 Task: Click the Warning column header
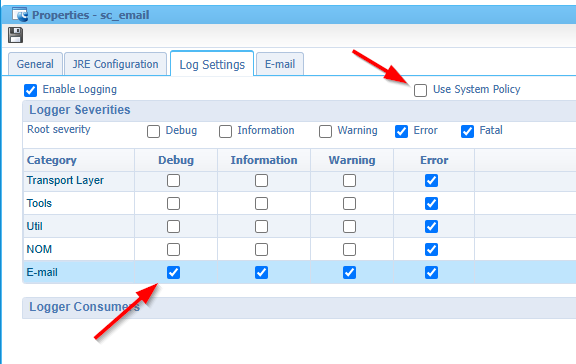click(352, 160)
